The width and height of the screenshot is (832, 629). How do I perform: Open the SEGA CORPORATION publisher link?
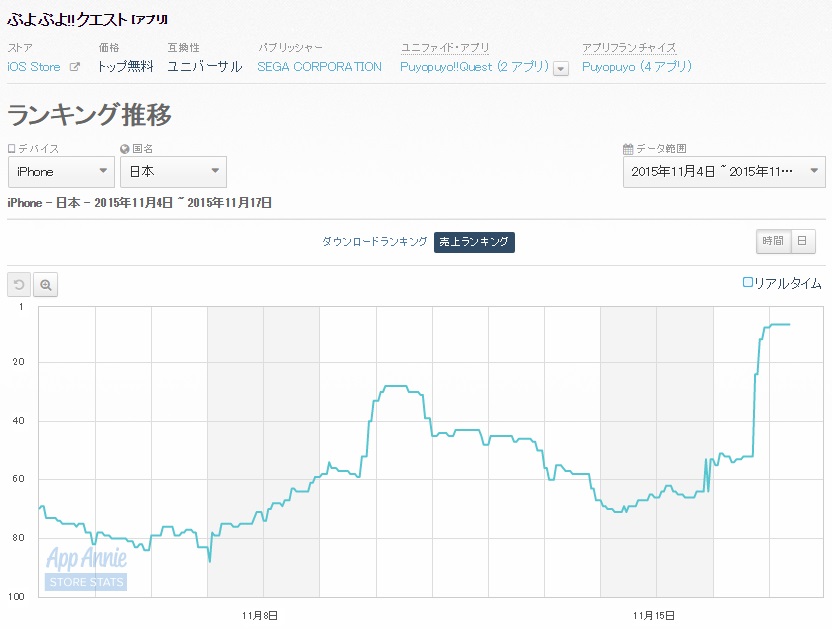click(319, 67)
